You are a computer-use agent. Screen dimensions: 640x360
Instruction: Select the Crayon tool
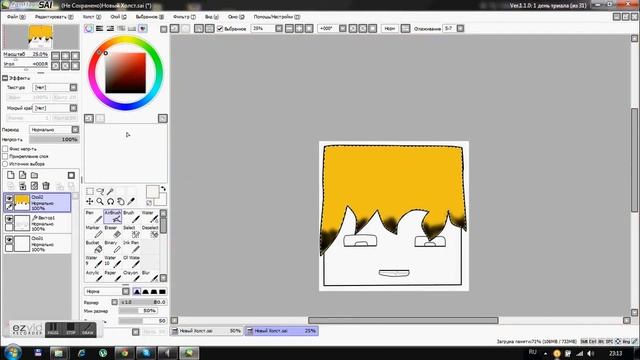(131, 276)
